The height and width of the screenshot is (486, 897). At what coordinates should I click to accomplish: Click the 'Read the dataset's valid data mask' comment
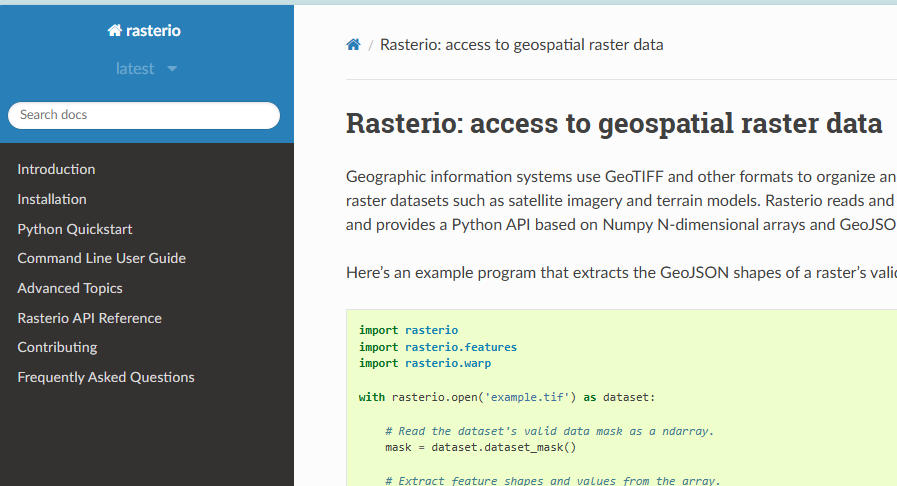tap(550, 431)
